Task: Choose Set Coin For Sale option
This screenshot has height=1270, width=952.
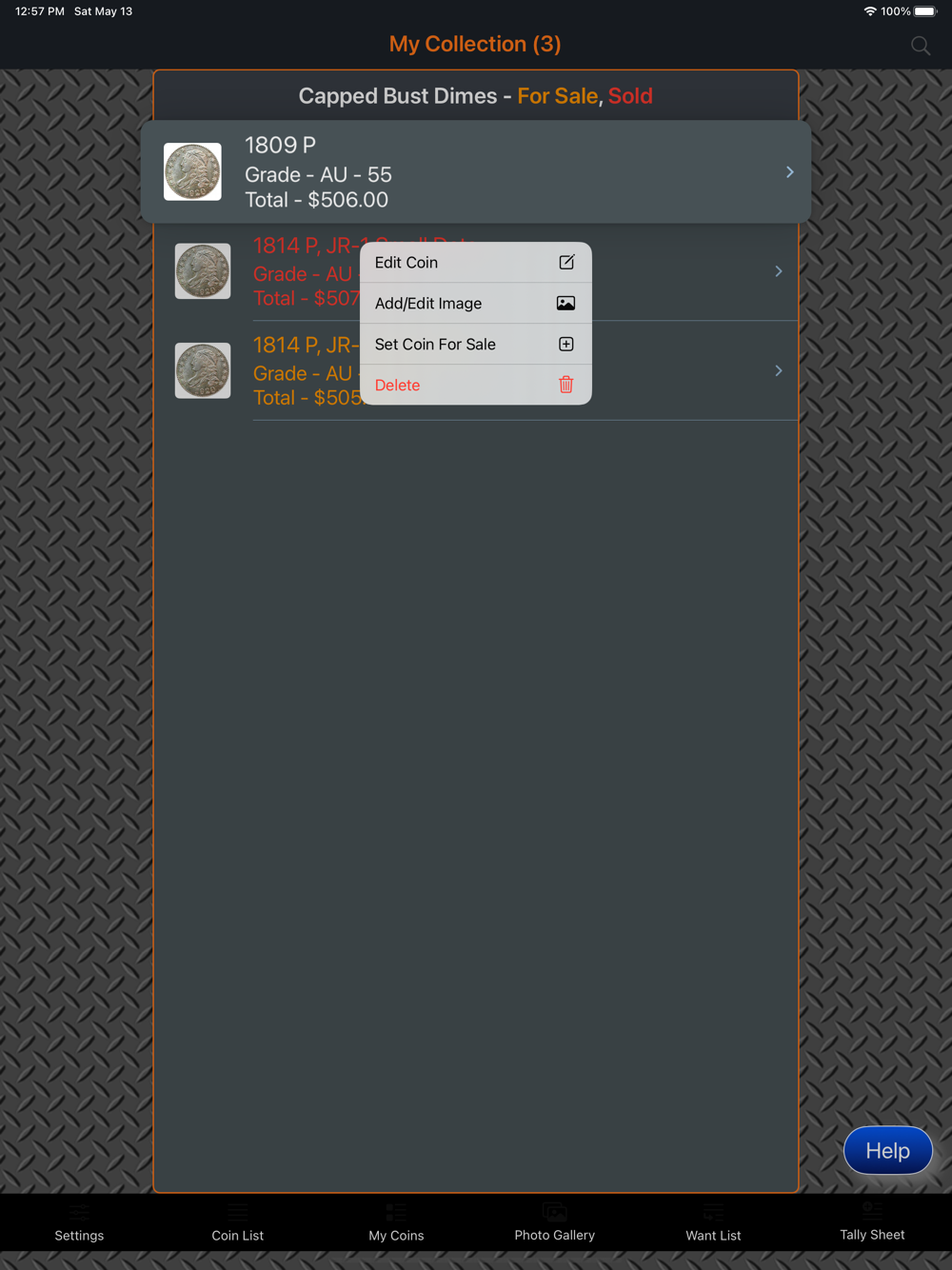Action: [476, 344]
